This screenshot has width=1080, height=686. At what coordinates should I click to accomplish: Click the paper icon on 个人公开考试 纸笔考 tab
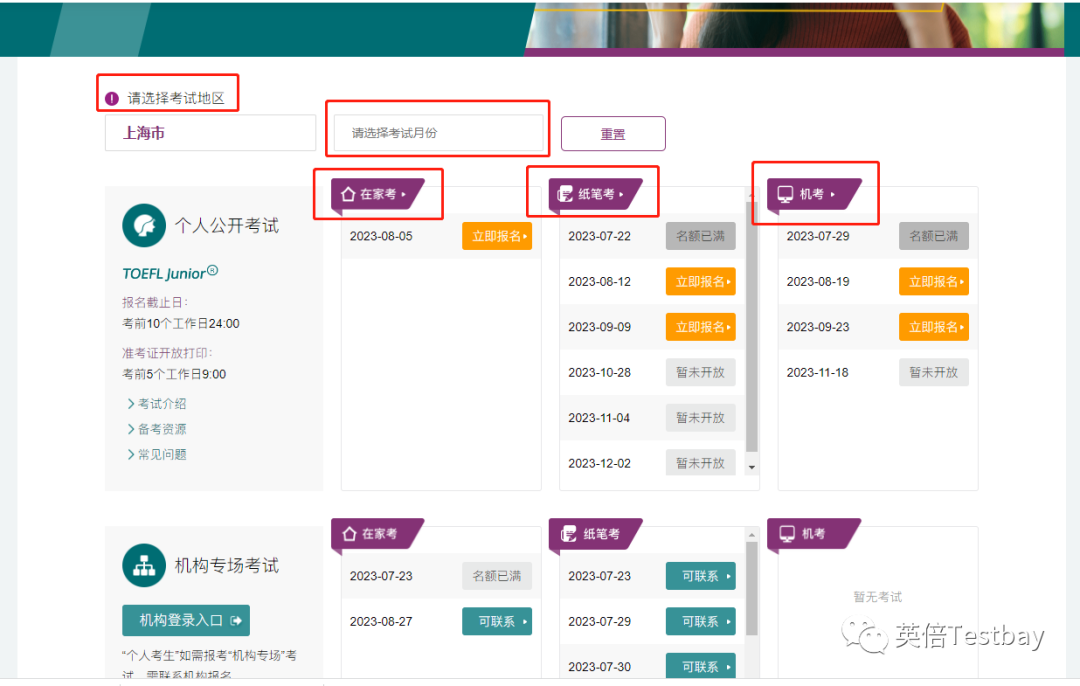[x=565, y=194]
